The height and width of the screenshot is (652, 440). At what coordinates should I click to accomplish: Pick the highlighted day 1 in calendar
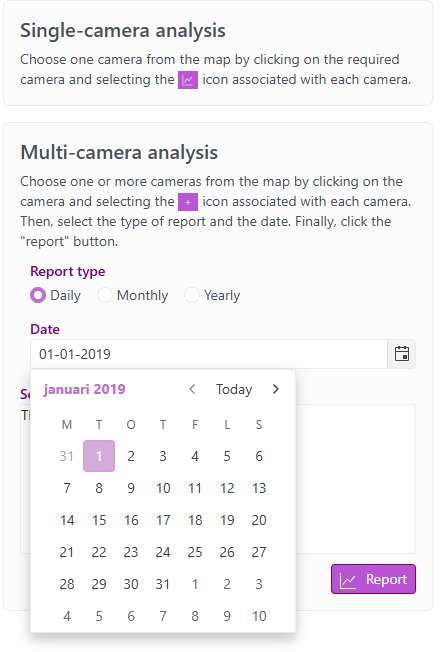[x=99, y=456]
